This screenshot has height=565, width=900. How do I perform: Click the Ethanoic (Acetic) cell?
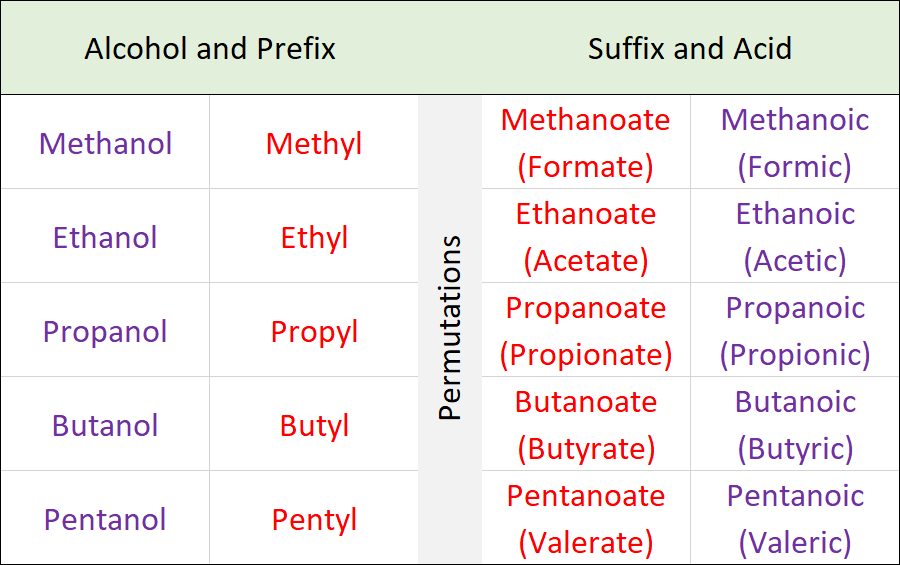tap(795, 236)
